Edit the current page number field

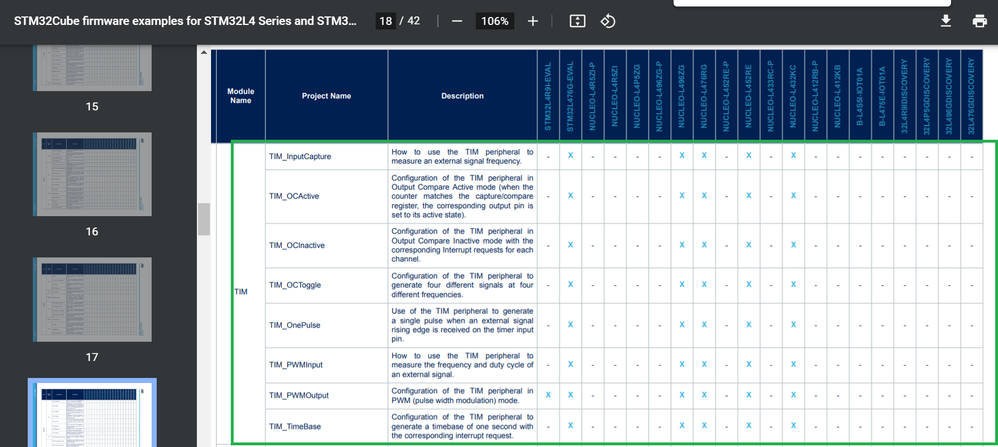tap(386, 21)
